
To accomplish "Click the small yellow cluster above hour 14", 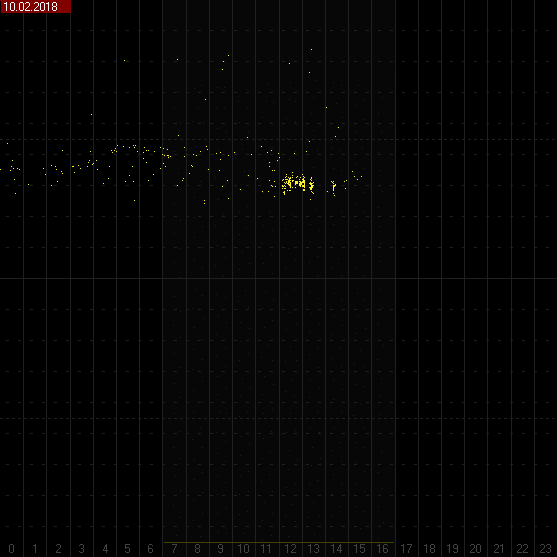I will point(334,188).
